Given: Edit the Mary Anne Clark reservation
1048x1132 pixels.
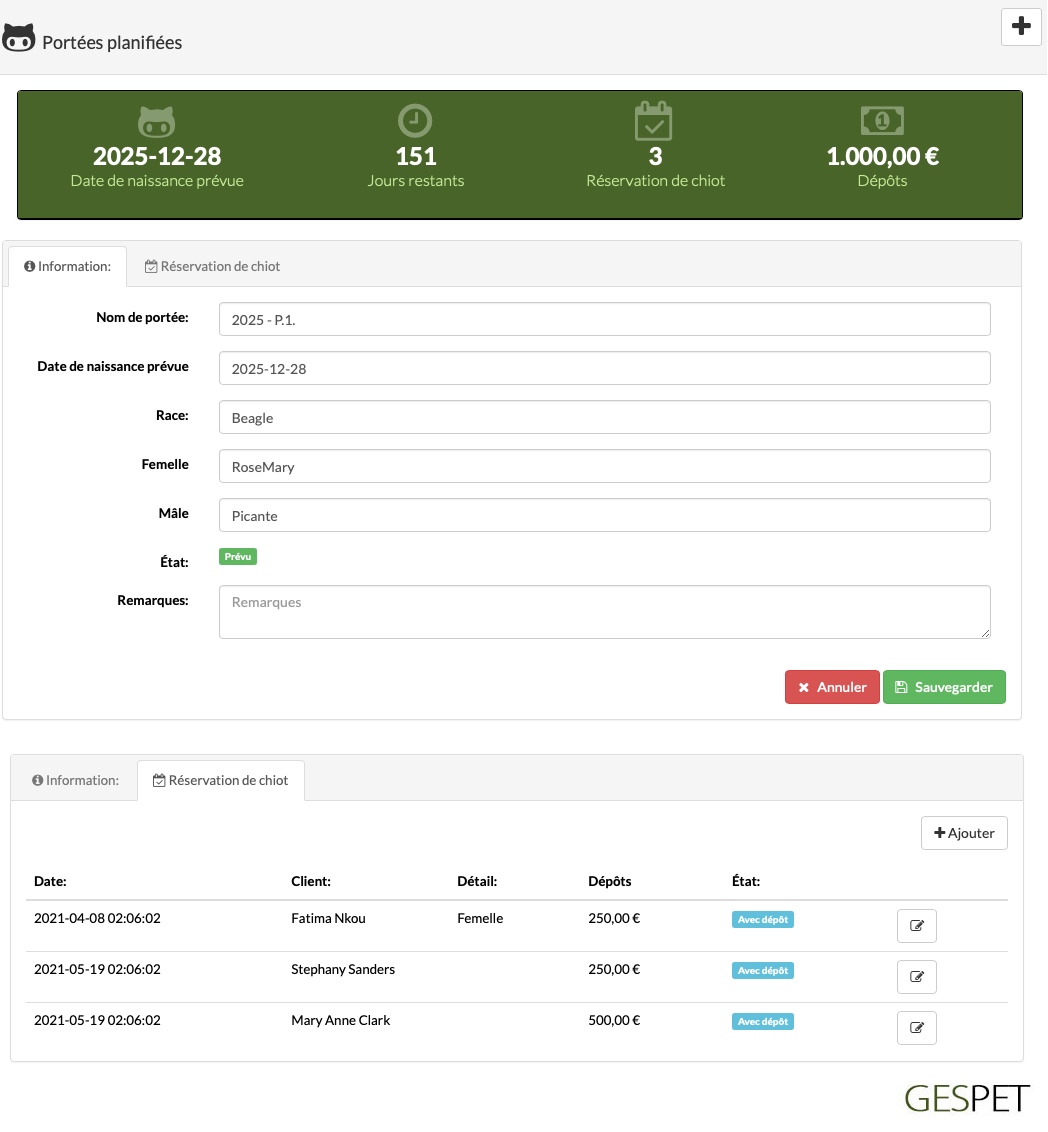Looking at the screenshot, I should [917, 1028].
